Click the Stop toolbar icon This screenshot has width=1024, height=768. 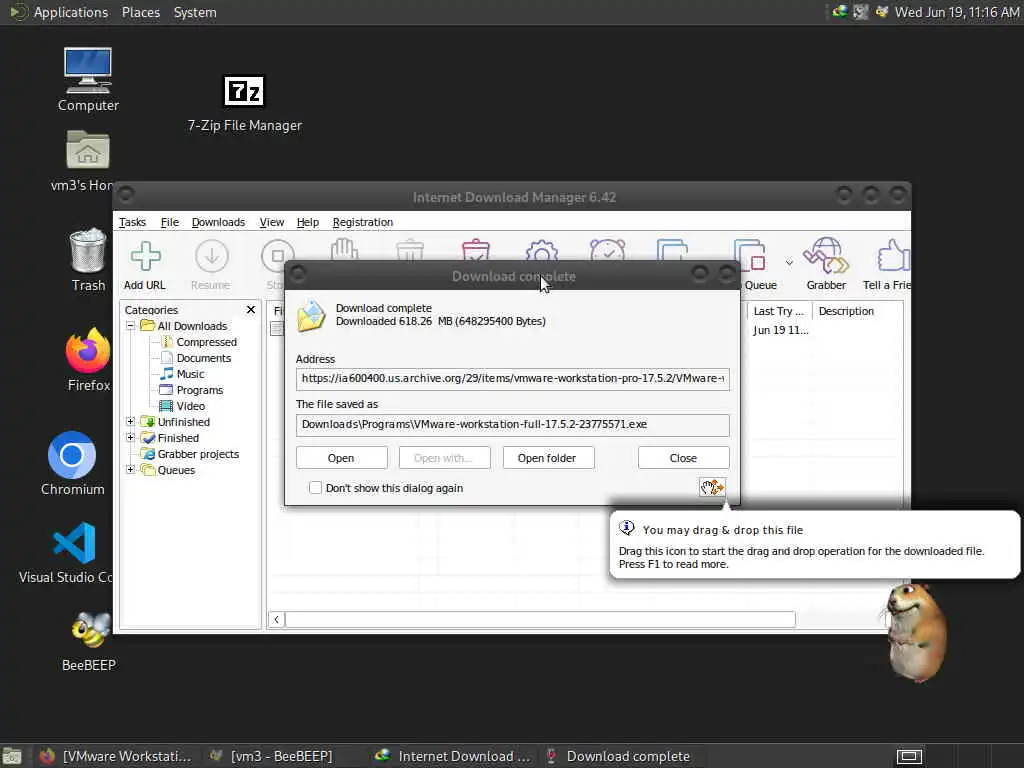point(278,256)
